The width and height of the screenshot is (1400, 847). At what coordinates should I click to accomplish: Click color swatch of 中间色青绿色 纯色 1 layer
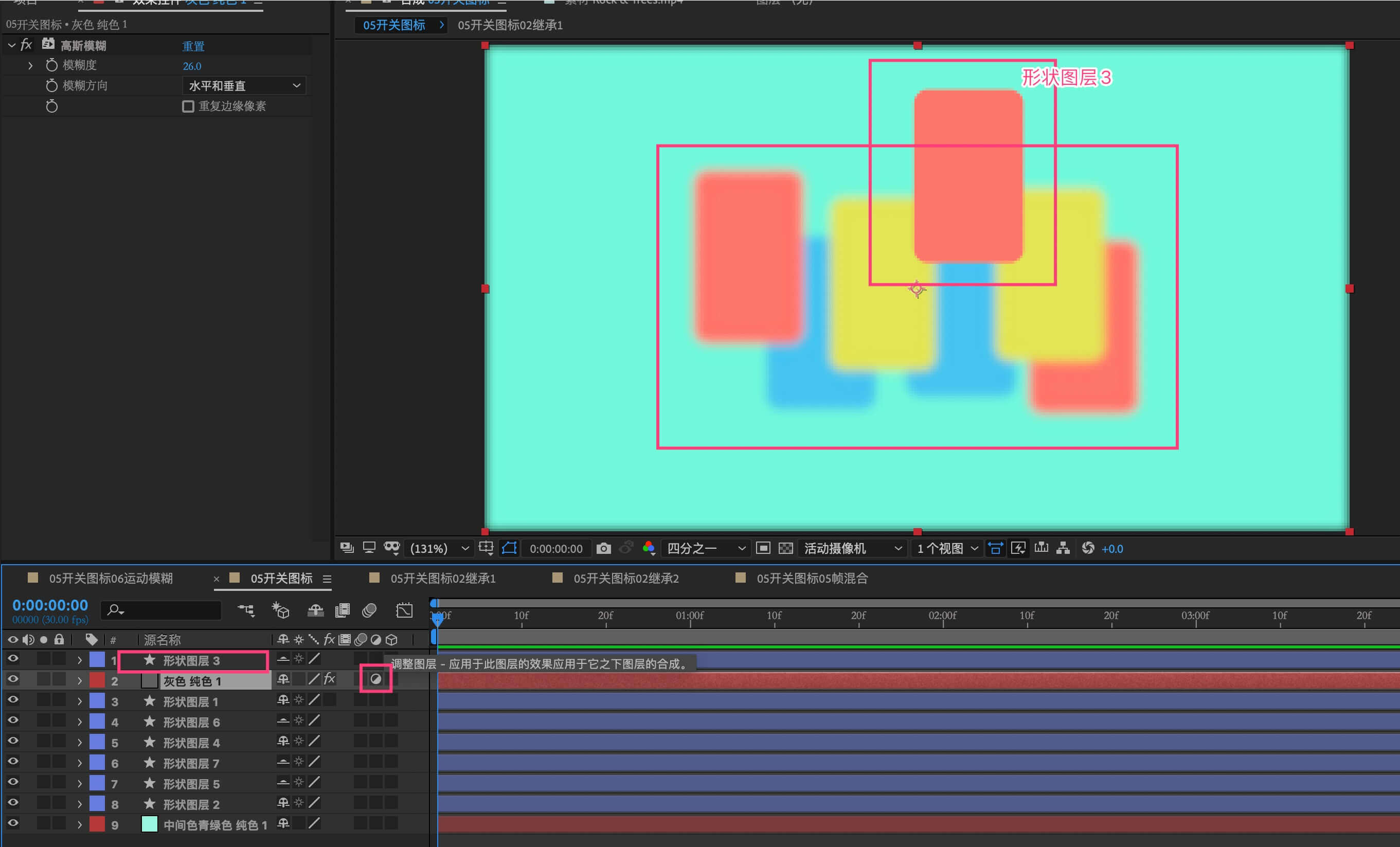pyautogui.click(x=150, y=824)
